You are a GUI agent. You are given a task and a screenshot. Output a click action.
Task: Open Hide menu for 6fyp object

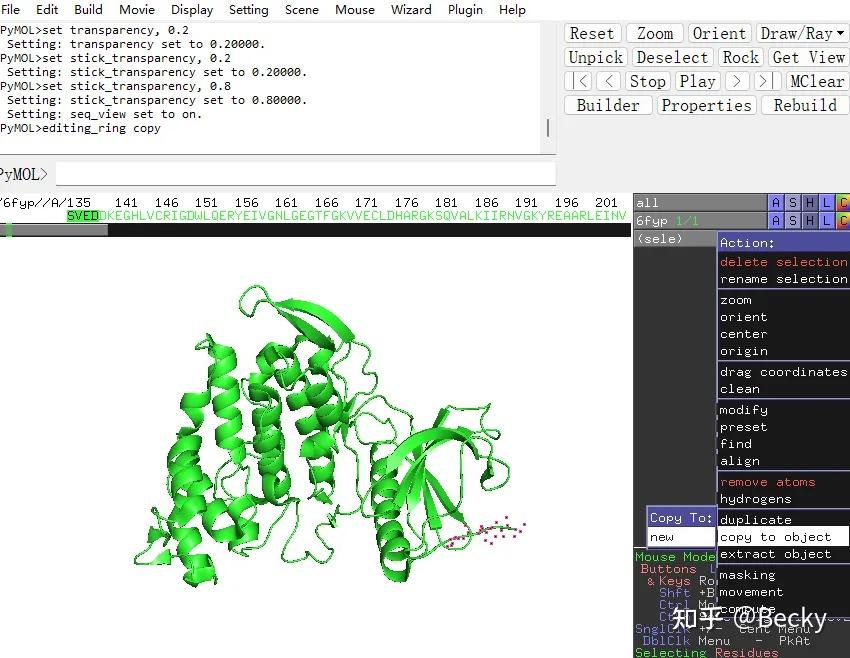[809, 221]
